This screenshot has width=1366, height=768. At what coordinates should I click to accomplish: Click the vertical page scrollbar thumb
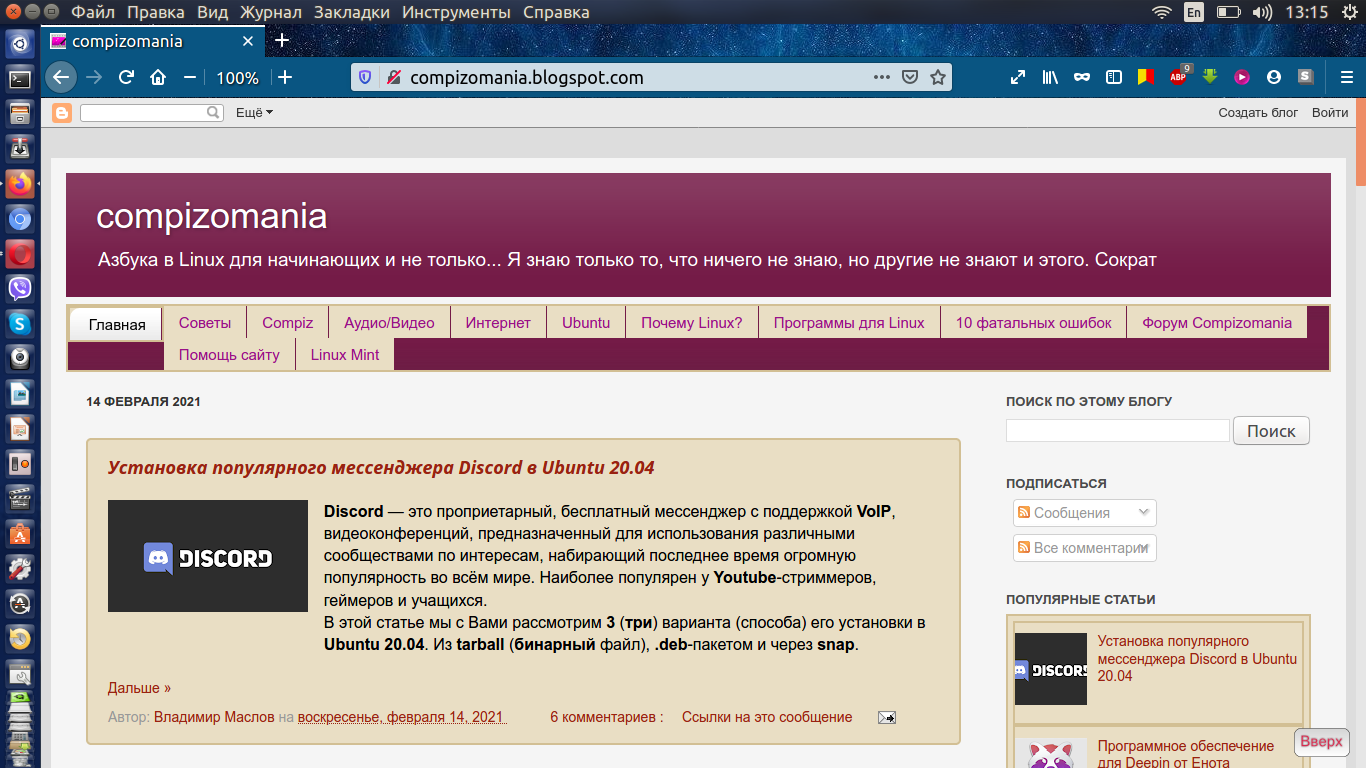1360,142
